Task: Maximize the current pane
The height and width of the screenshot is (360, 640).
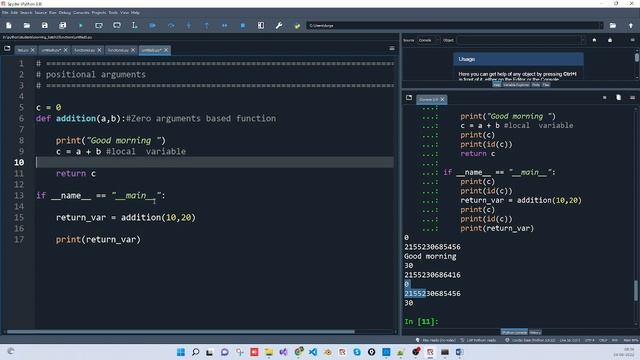Action: [261, 25]
